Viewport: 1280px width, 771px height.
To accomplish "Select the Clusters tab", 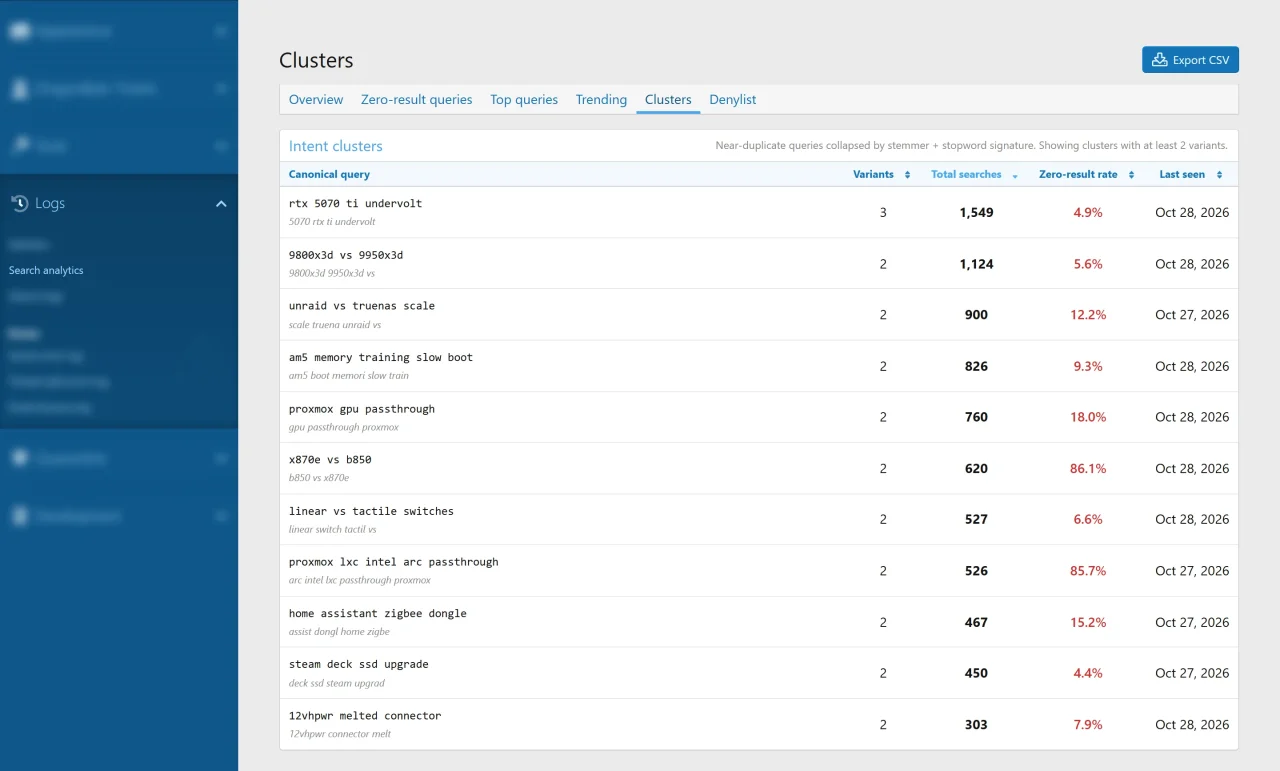I will click(668, 100).
